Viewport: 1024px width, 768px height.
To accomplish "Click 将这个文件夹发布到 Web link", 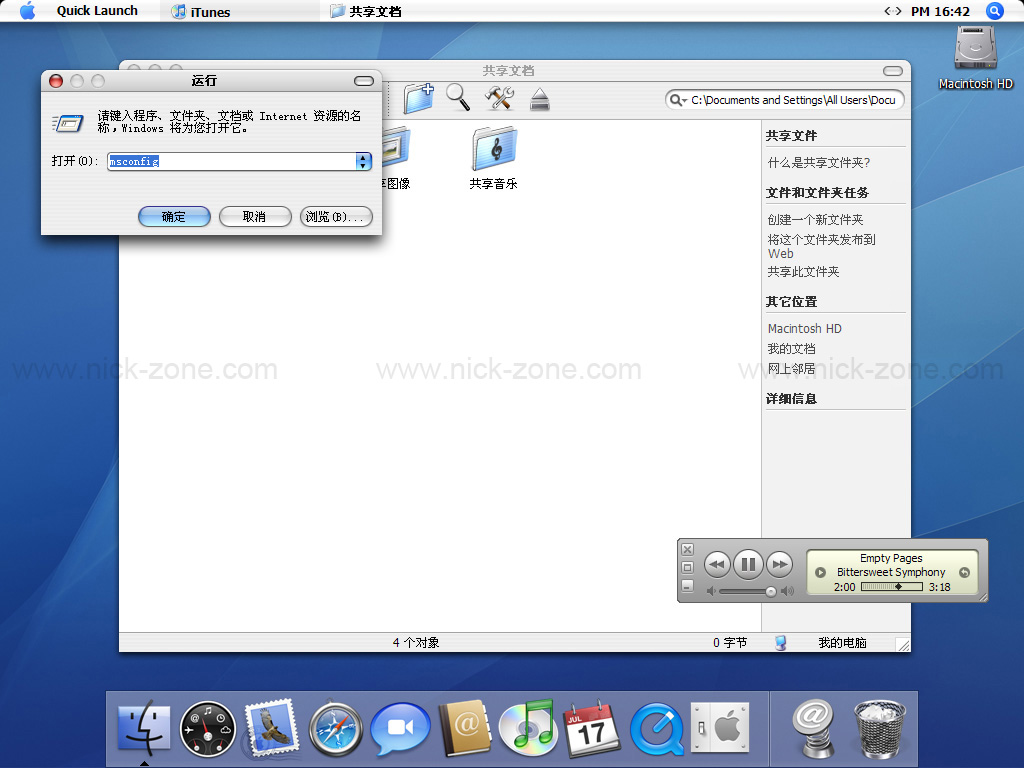I will (822, 246).
